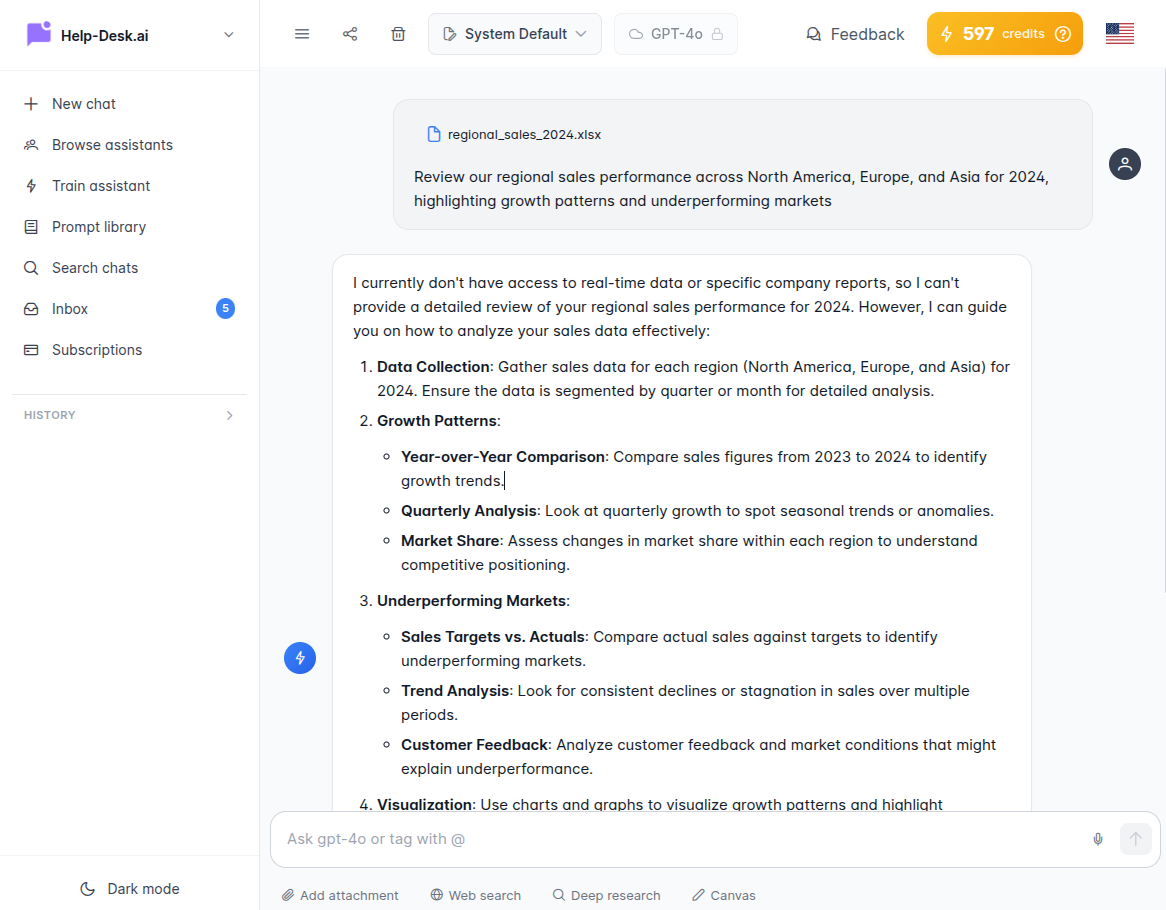Viewport: 1166px width, 910px height.
Task: Open the Feedback panel
Action: [x=854, y=33]
